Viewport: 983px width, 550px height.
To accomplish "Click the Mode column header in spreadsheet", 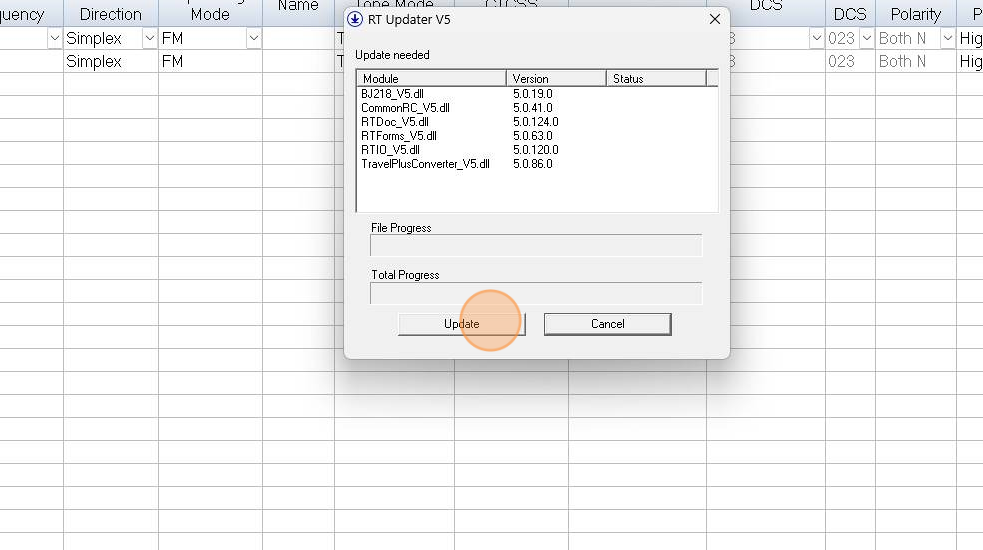I will 210,14.
